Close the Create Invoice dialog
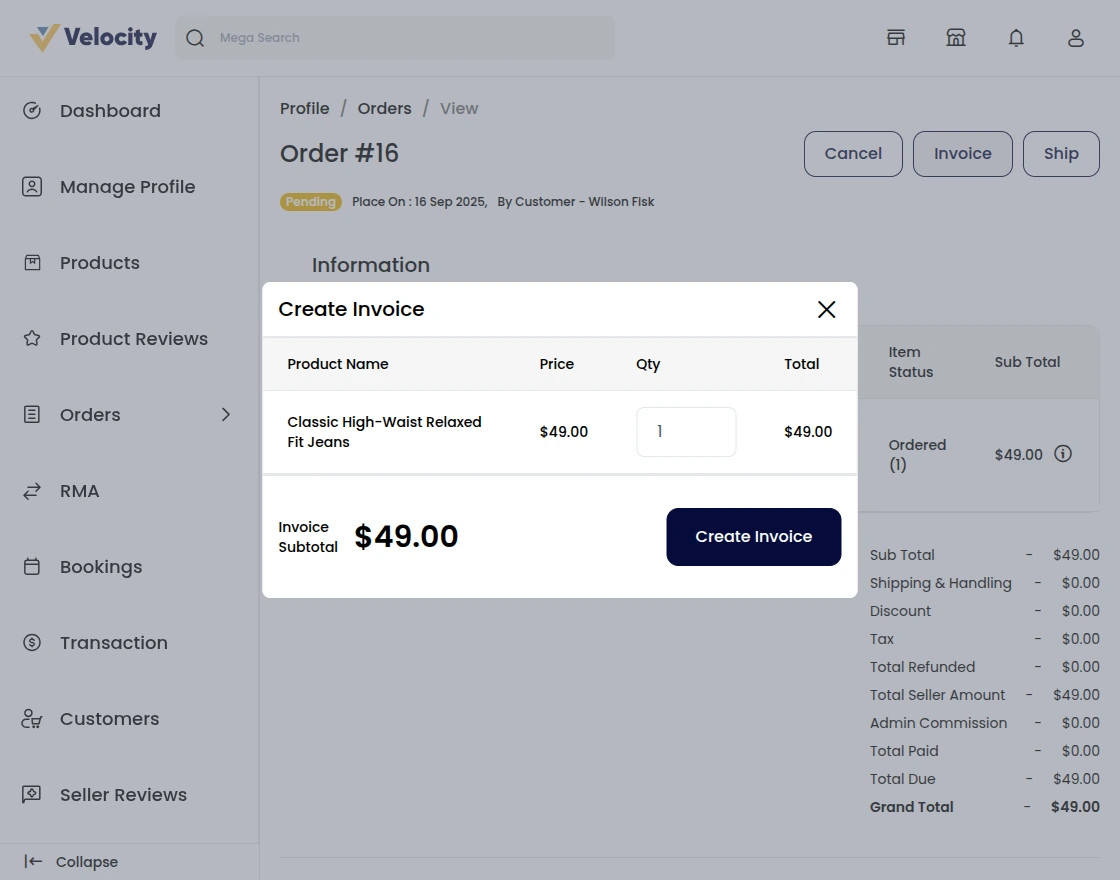1120x880 pixels. click(826, 310)
